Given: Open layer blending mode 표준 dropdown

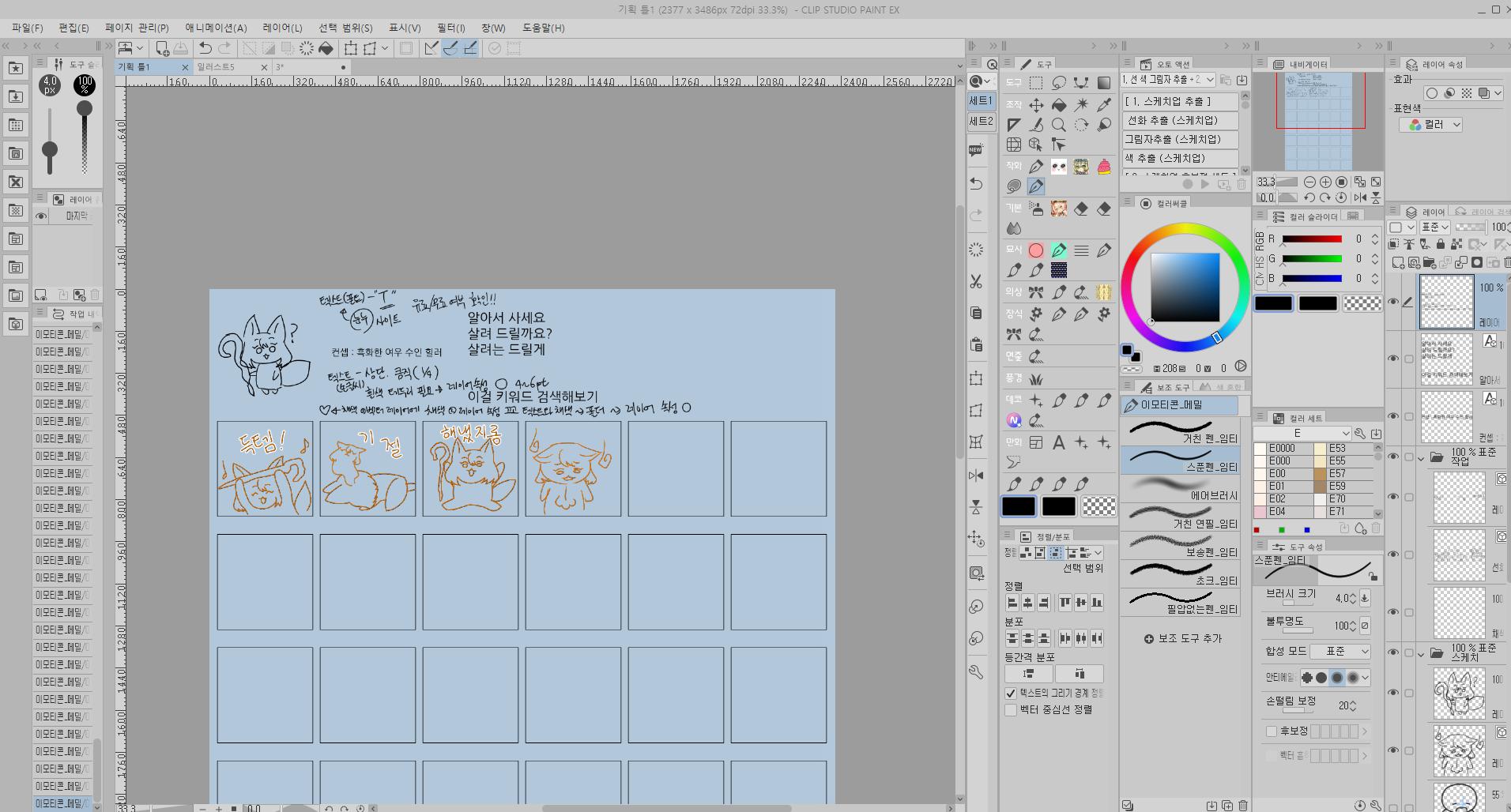Looking at the screenshot, I should (x=1434, y=227).
